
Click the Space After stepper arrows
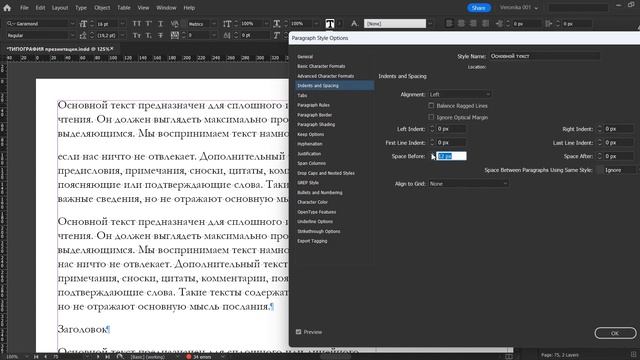(x=599, y=156)
